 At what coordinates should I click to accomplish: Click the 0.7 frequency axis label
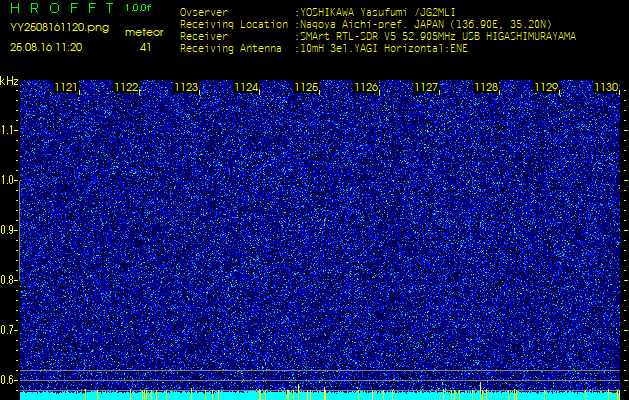tap(7, 330)
